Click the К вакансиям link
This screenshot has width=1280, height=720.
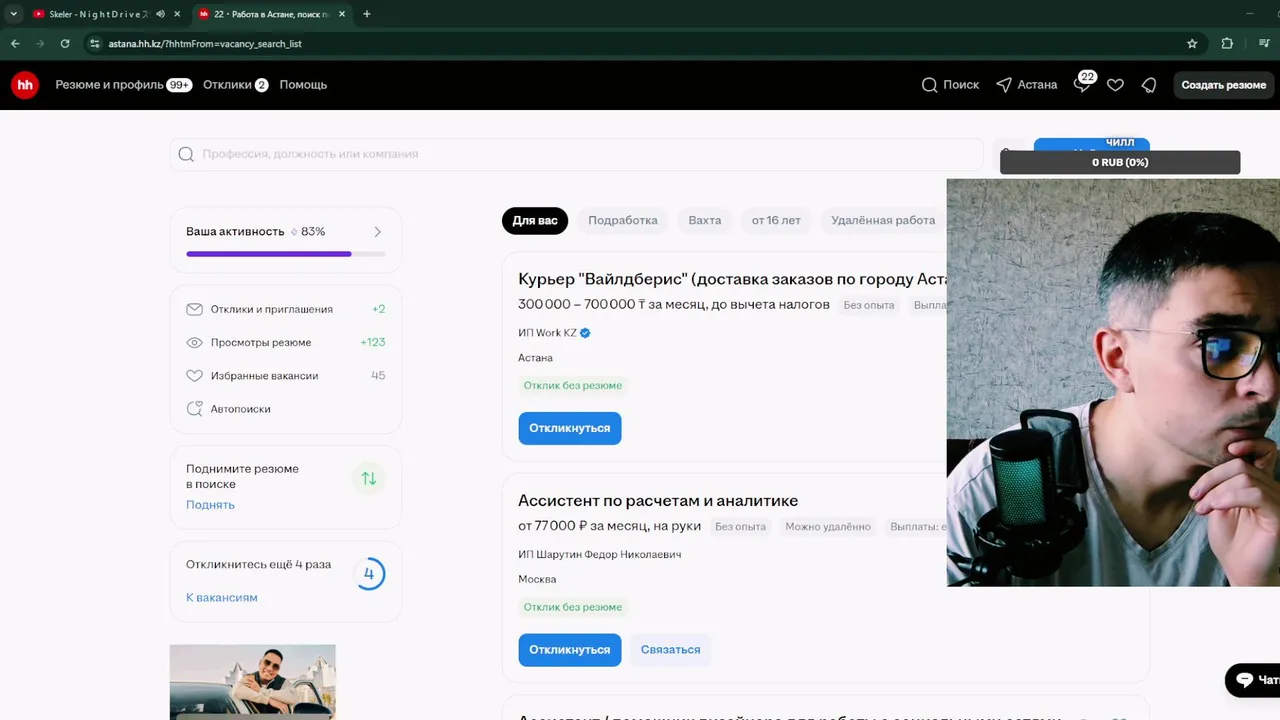pyautogui.click(x=222, y=598)
